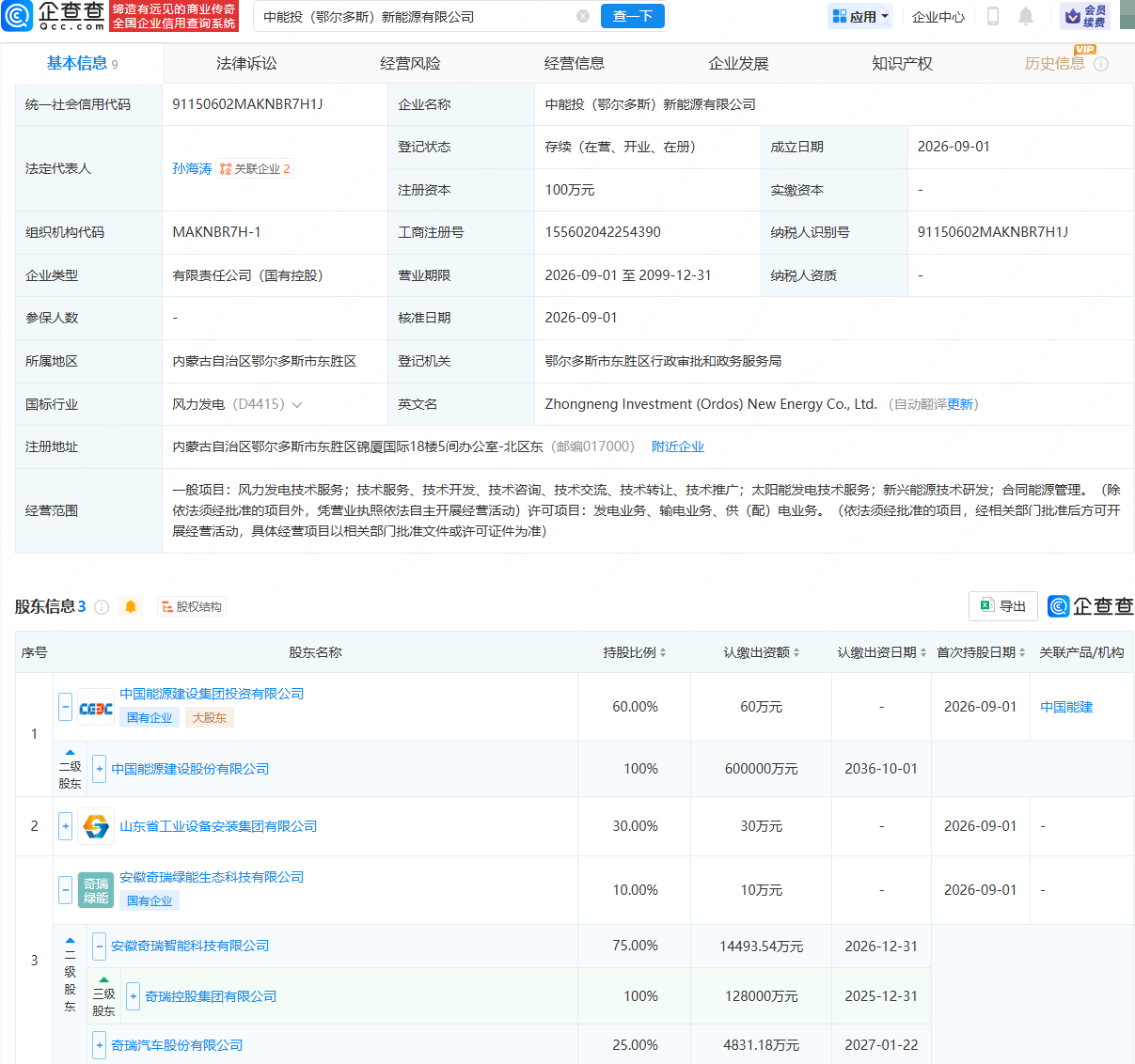
Task: Open the notifications bell in the header
Action: pyautogui.click(x=1026, y=16)
